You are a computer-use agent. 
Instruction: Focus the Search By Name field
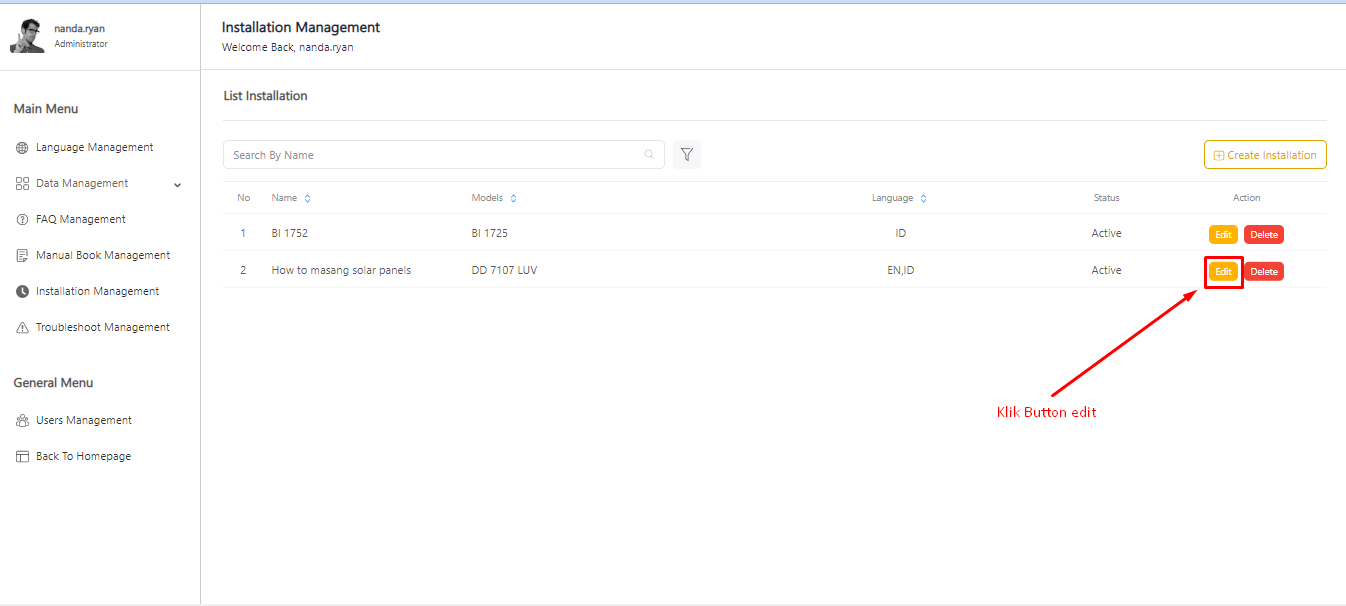435,155
